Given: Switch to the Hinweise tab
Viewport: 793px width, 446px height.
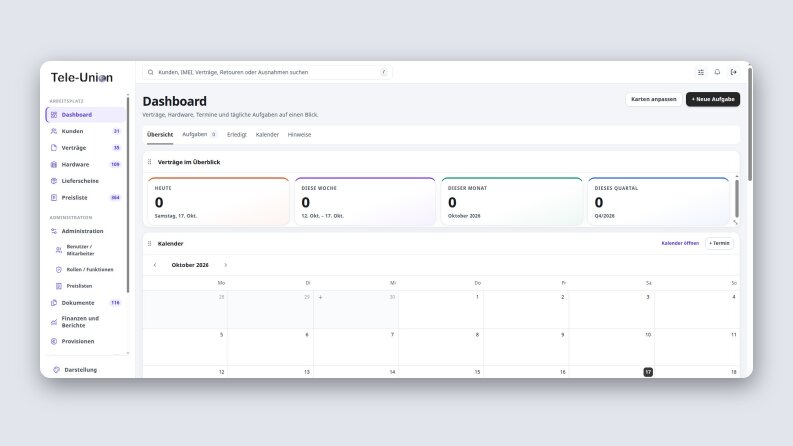Looking at the screenshot, I should pyautogui.click(x=299, y=135).
